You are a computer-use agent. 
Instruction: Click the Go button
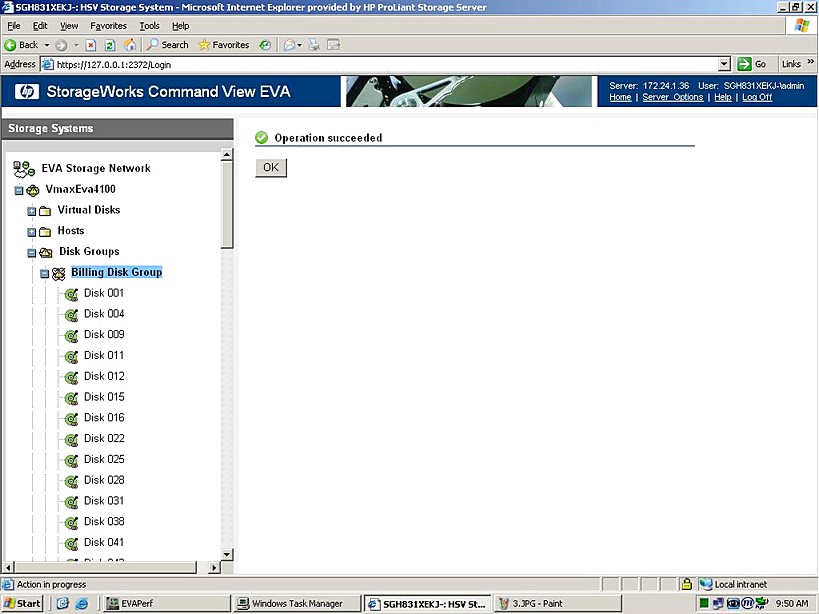[x=752, y=64]
